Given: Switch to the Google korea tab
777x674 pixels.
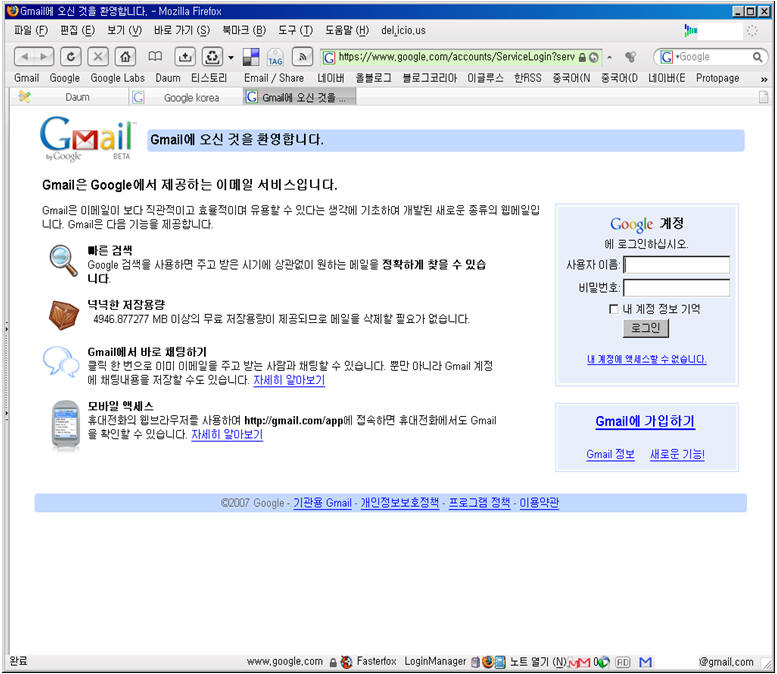Looking at the screenshot, I should tap(186, 97).
